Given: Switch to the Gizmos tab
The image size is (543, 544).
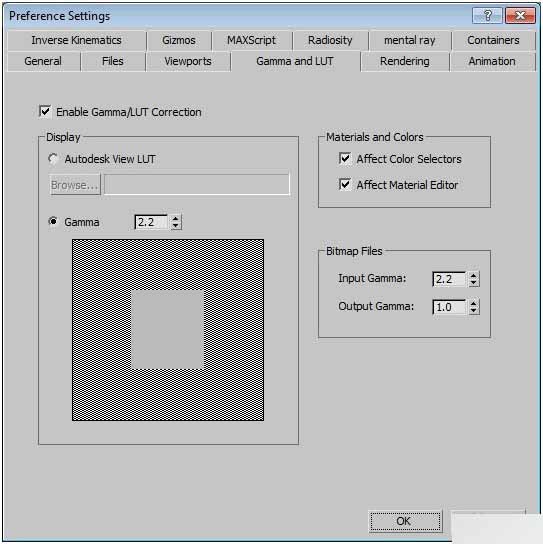Looking at the screenshot, I should 179,40.
